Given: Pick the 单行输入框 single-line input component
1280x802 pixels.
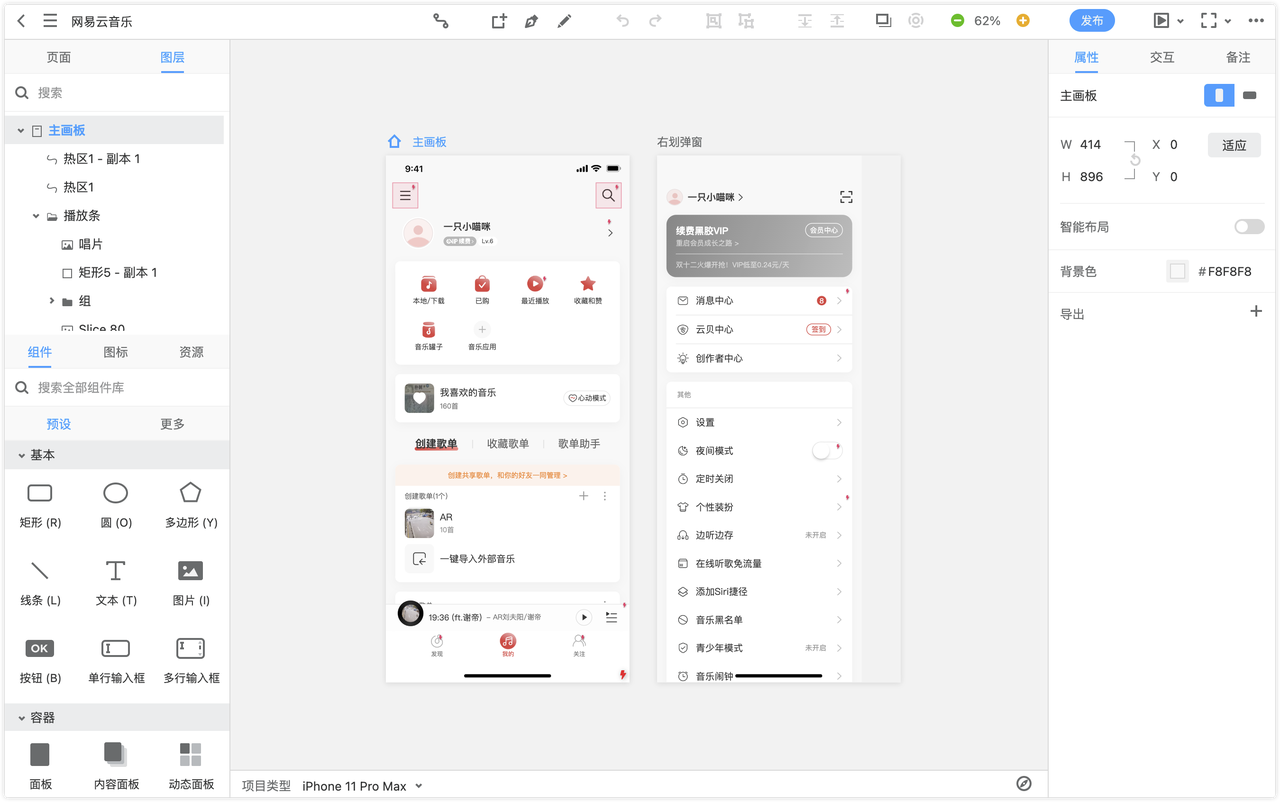Looking at the screenshot, I should 116,661.
